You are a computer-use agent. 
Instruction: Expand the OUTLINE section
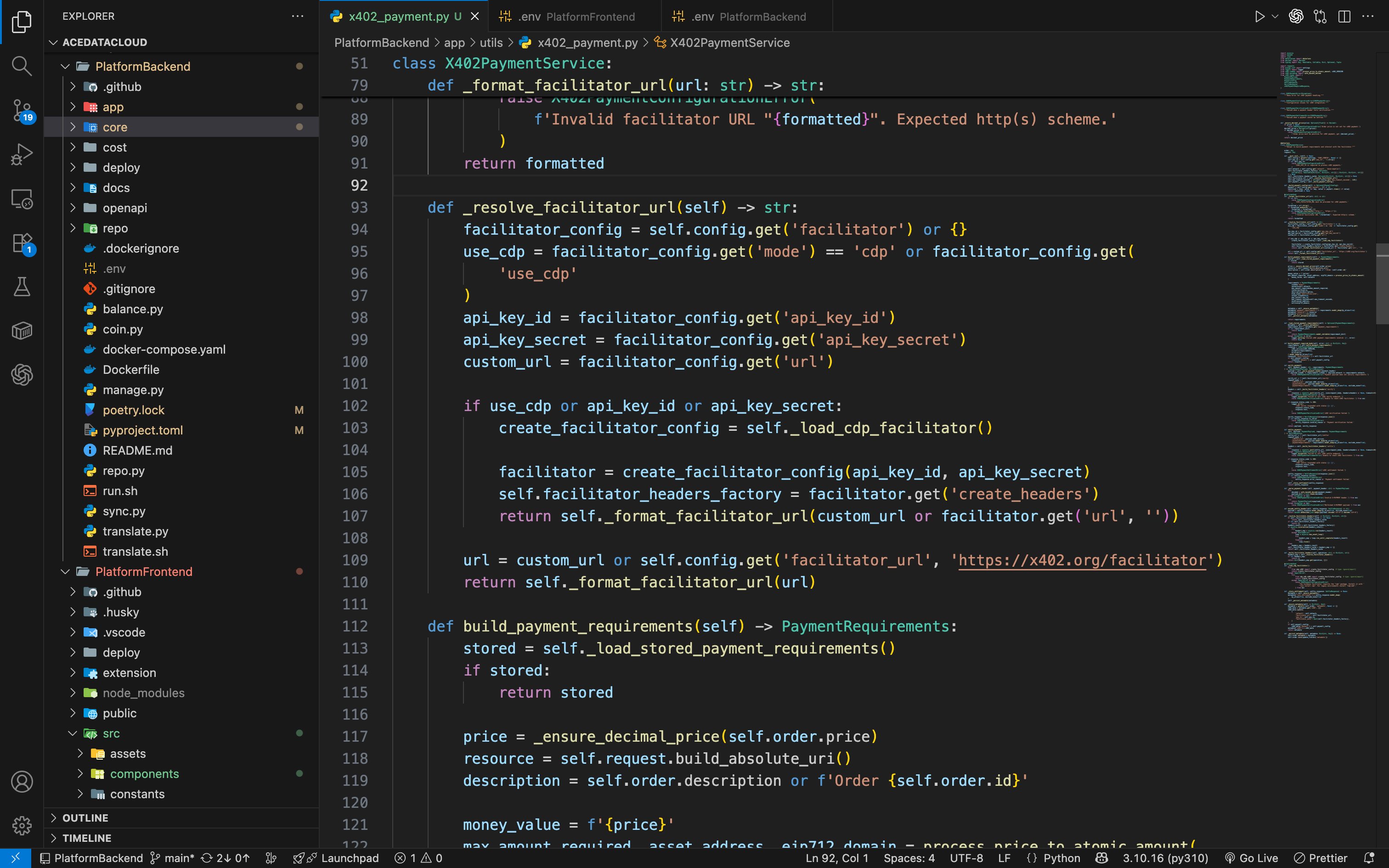[85, 817]
